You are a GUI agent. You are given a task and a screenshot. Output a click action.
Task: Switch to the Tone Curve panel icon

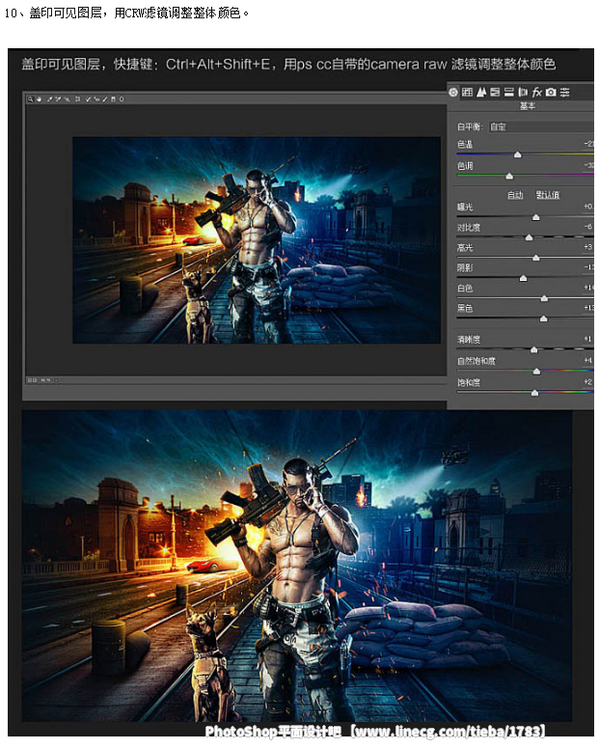pos(467,92)
